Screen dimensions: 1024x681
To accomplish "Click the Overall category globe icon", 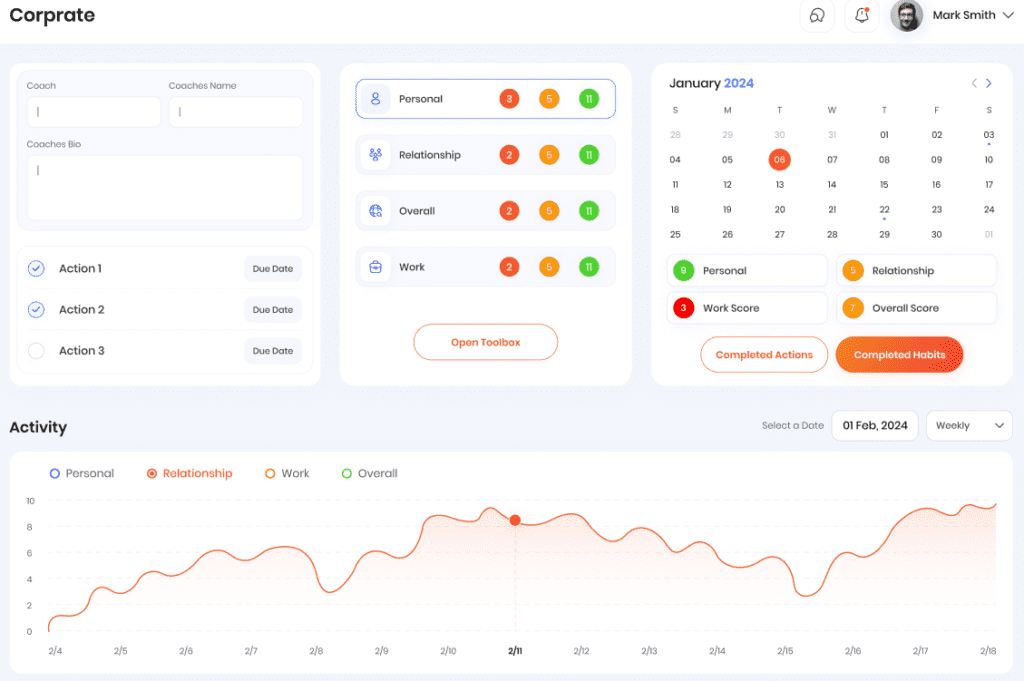I will [x=376, y=211].
